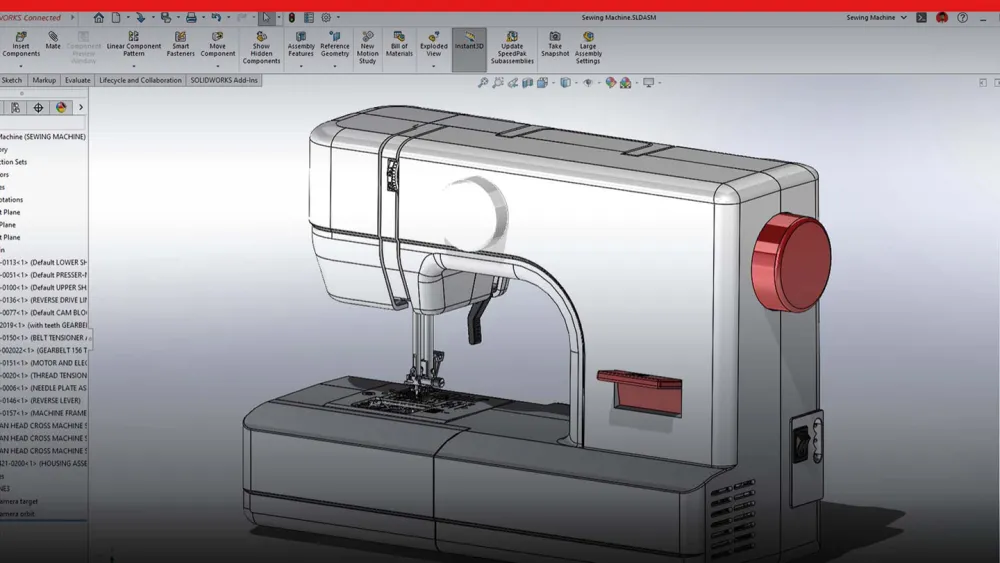Expand the Linear Component Pattern dropdown arrow

click(x=133, y=66)
